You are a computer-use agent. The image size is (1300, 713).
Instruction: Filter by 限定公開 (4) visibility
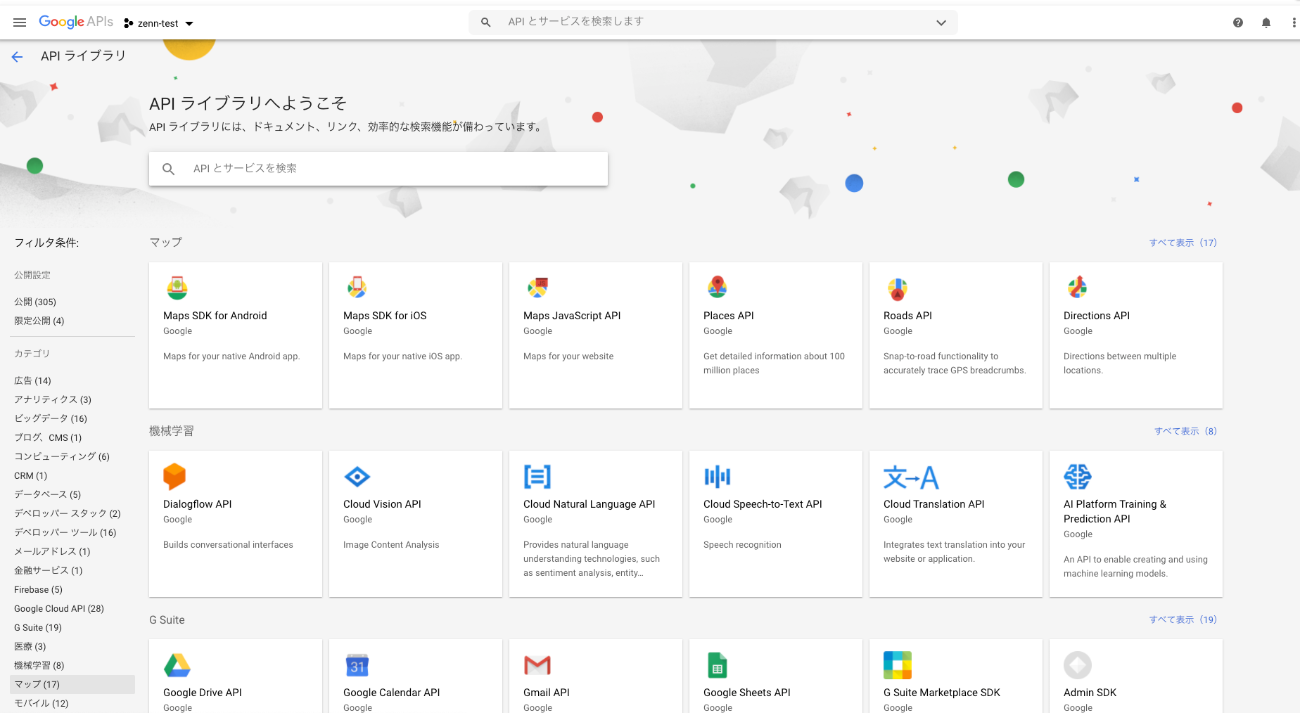39,321
